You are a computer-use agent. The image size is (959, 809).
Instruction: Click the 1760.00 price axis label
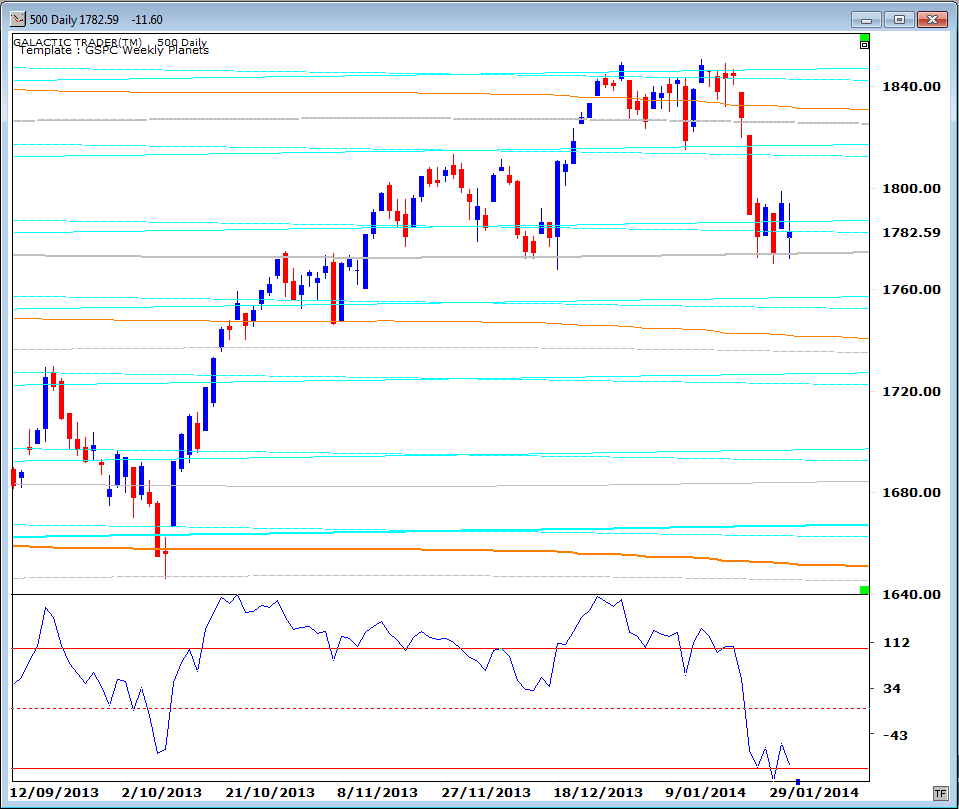pyautogui.click(x=911, y=290)
